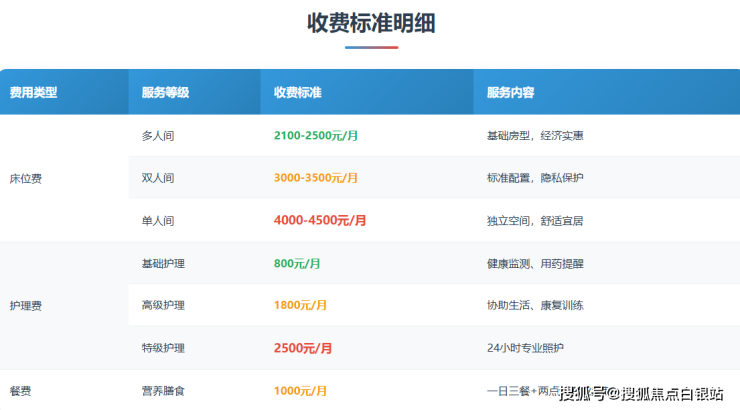The width and height of the screenshot is (740, 410).
Task: Click the 收费标准 column header
Action: point(297,92)
